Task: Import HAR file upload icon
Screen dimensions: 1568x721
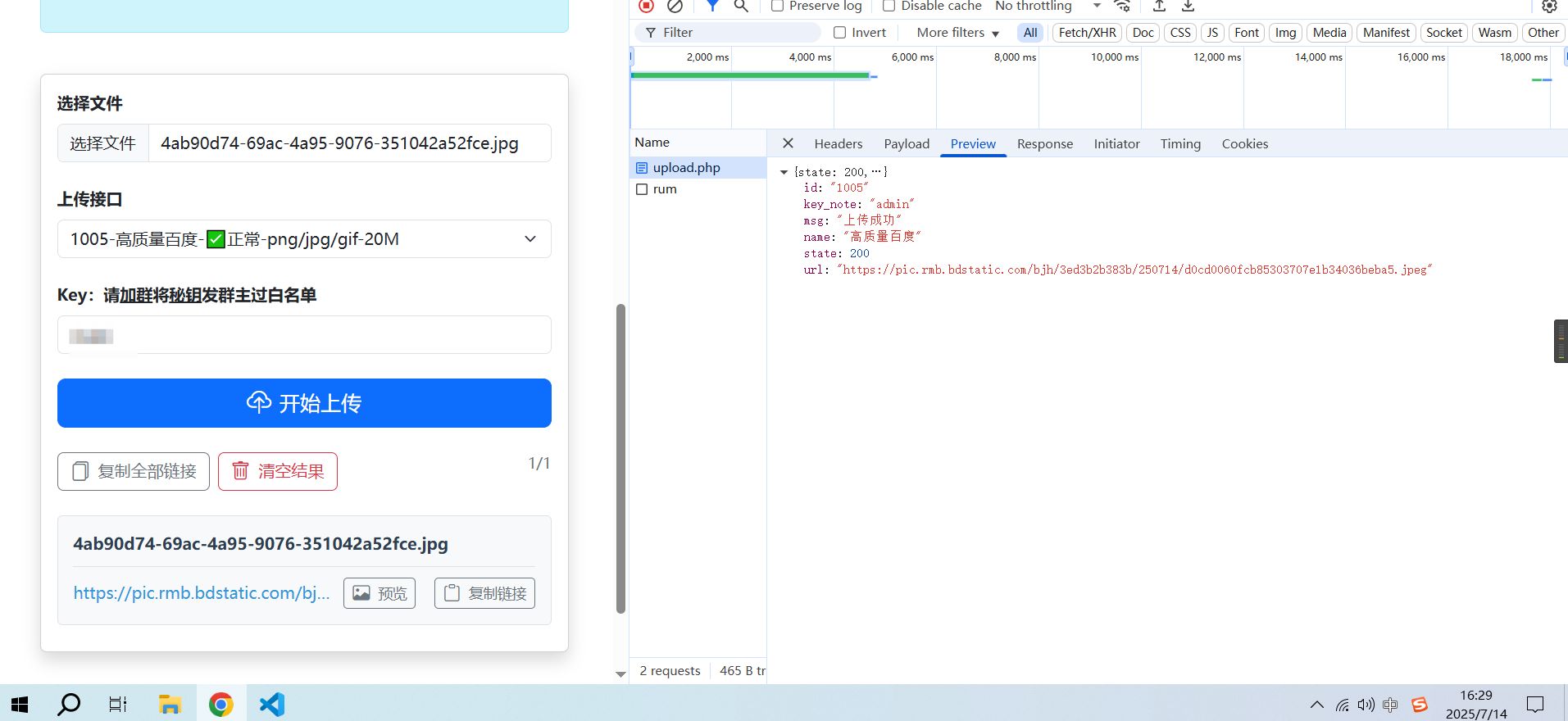Action: pos(1159,6)
